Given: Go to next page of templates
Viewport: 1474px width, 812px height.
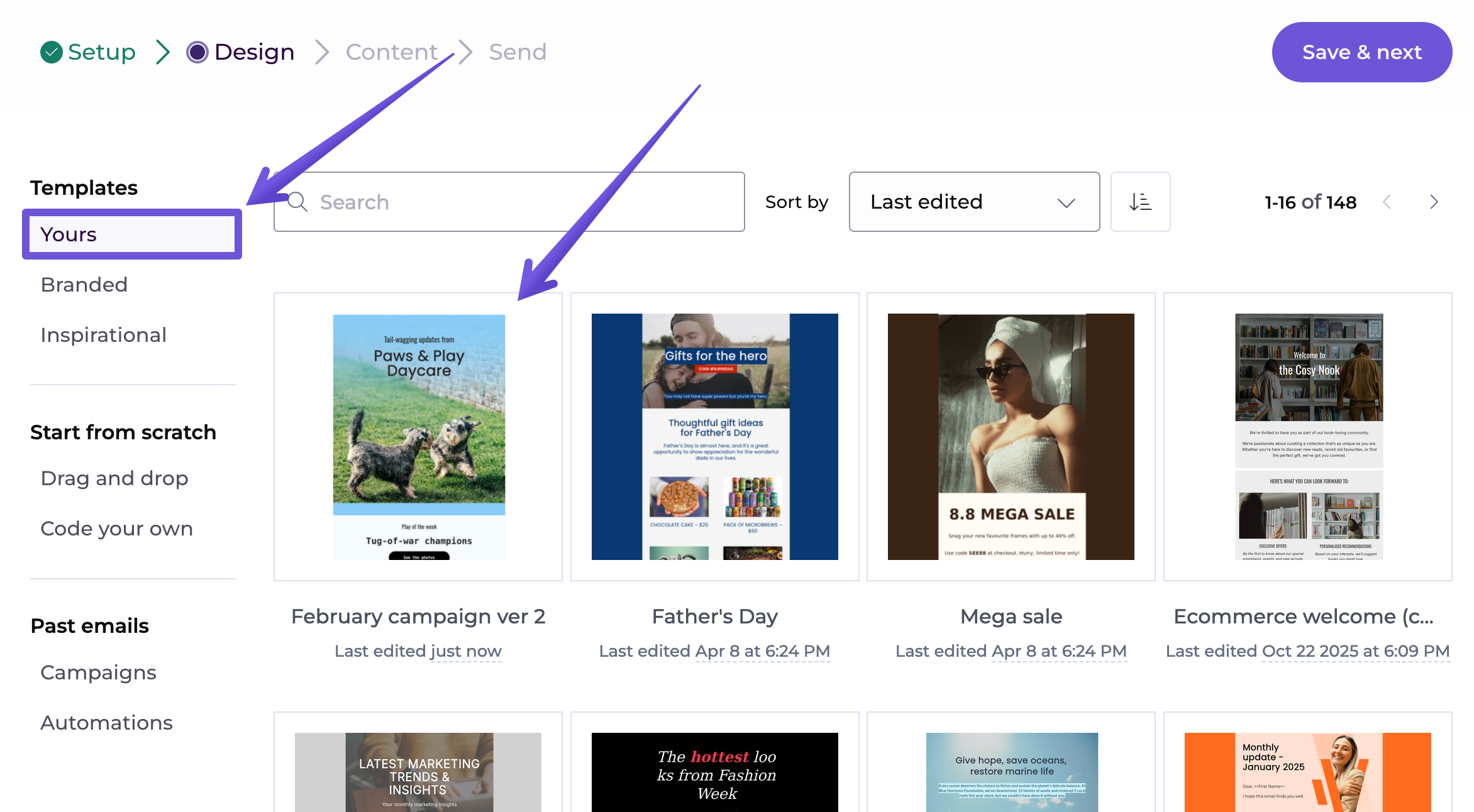Looking at the screenshot, I should (1434, 202).
